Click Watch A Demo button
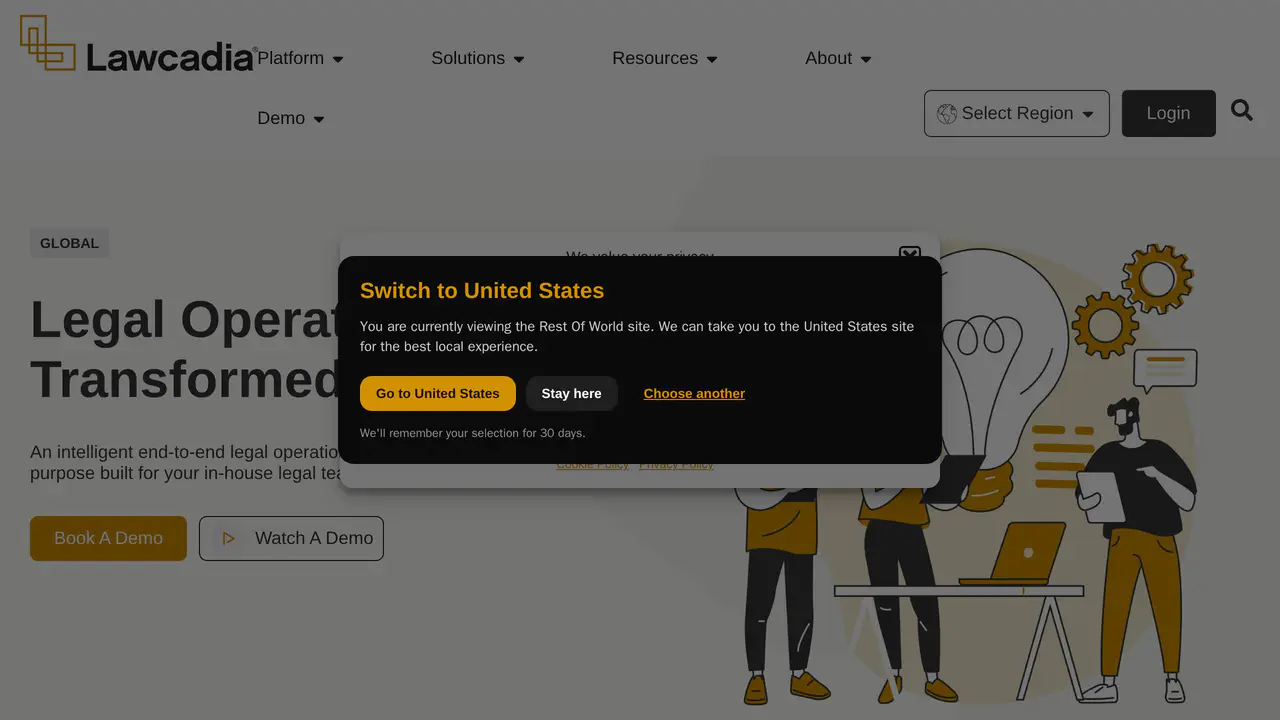Viewport: 1280px width, 720px height. pos(291,538)
